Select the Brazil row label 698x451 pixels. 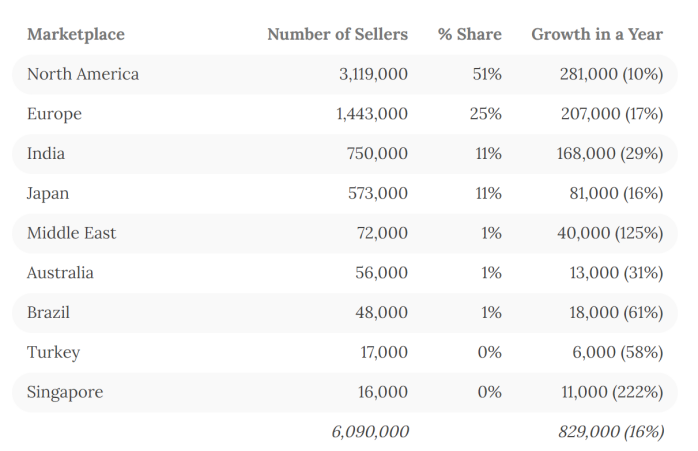48,313
